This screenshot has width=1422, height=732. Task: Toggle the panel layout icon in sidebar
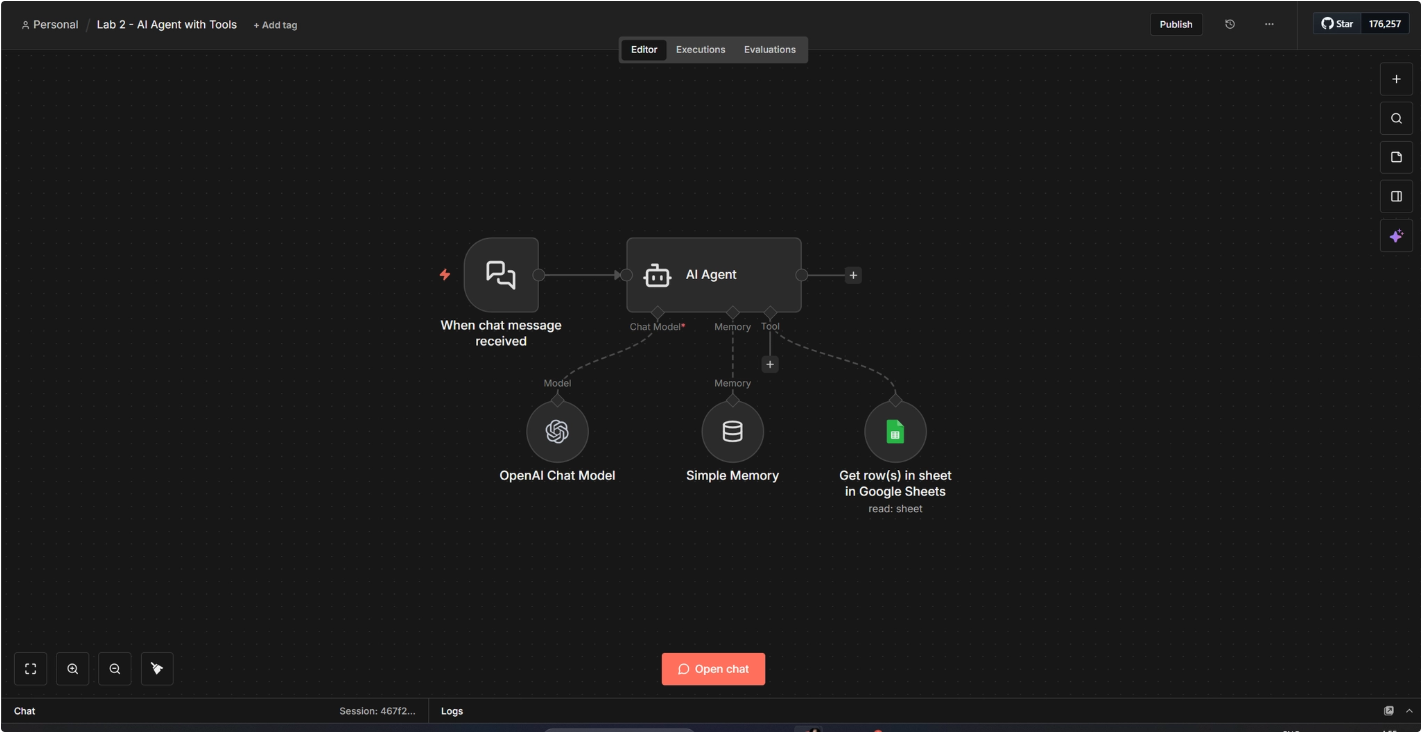pos(1396,195)
